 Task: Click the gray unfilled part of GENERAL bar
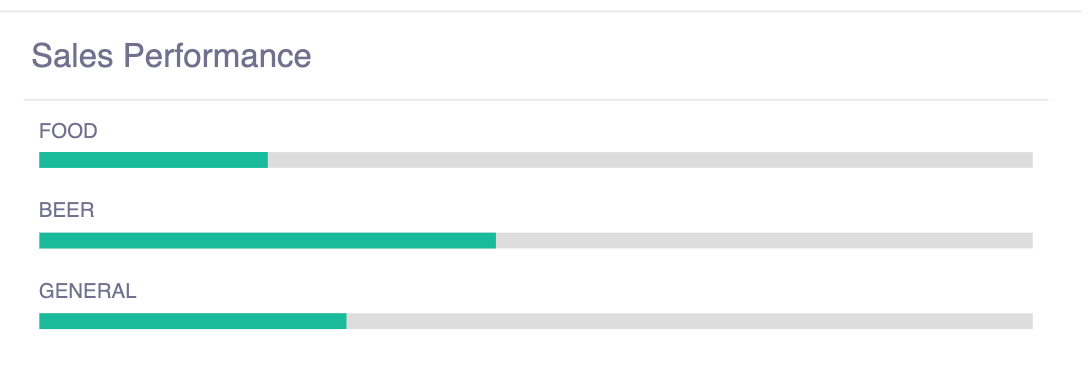click(x=690, y=321)
